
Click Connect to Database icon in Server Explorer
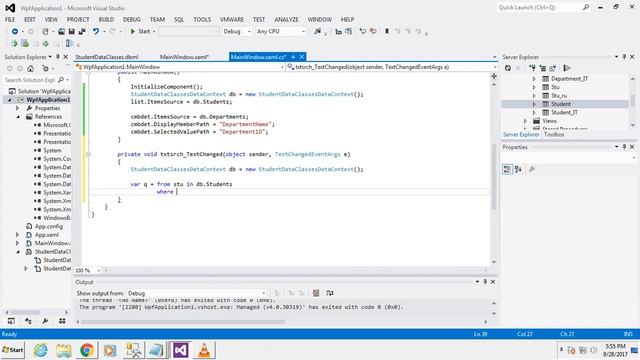(x=532, y=68)
